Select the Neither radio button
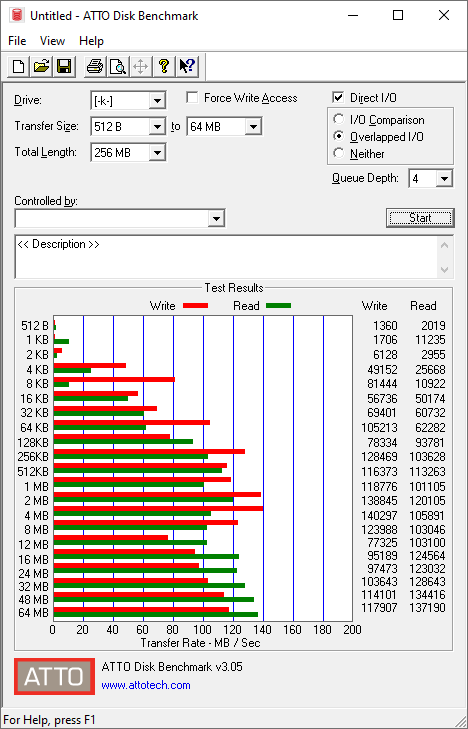 point(338,153)
